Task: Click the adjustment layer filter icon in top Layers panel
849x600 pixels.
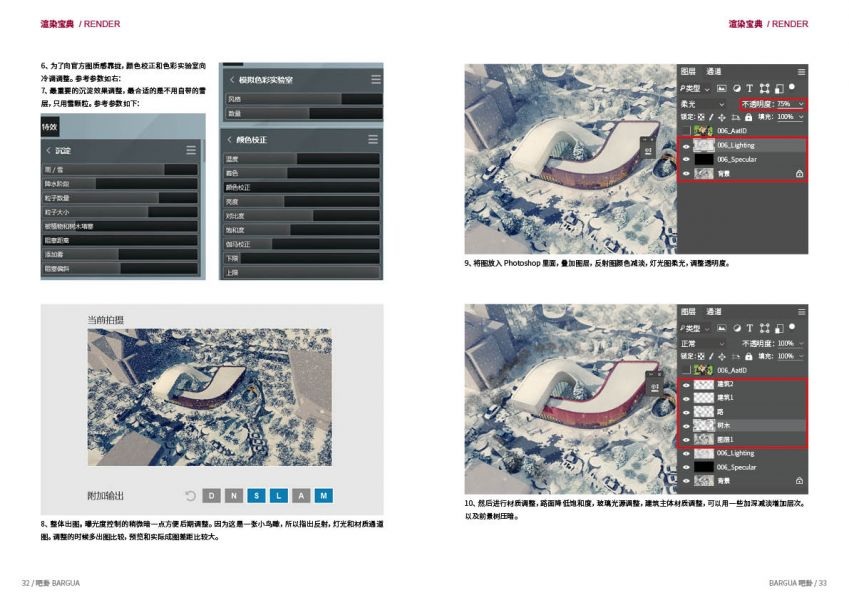Action: pyautogui.click(x=735, y=88)
